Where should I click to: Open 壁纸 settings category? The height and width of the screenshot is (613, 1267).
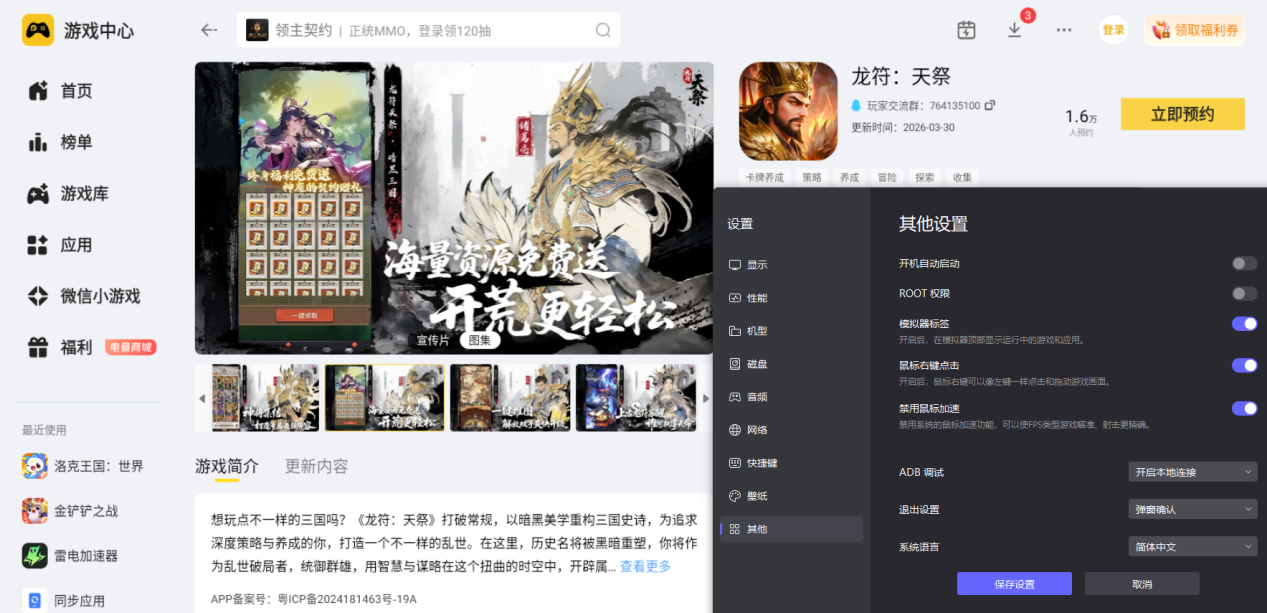coord(791,496)
